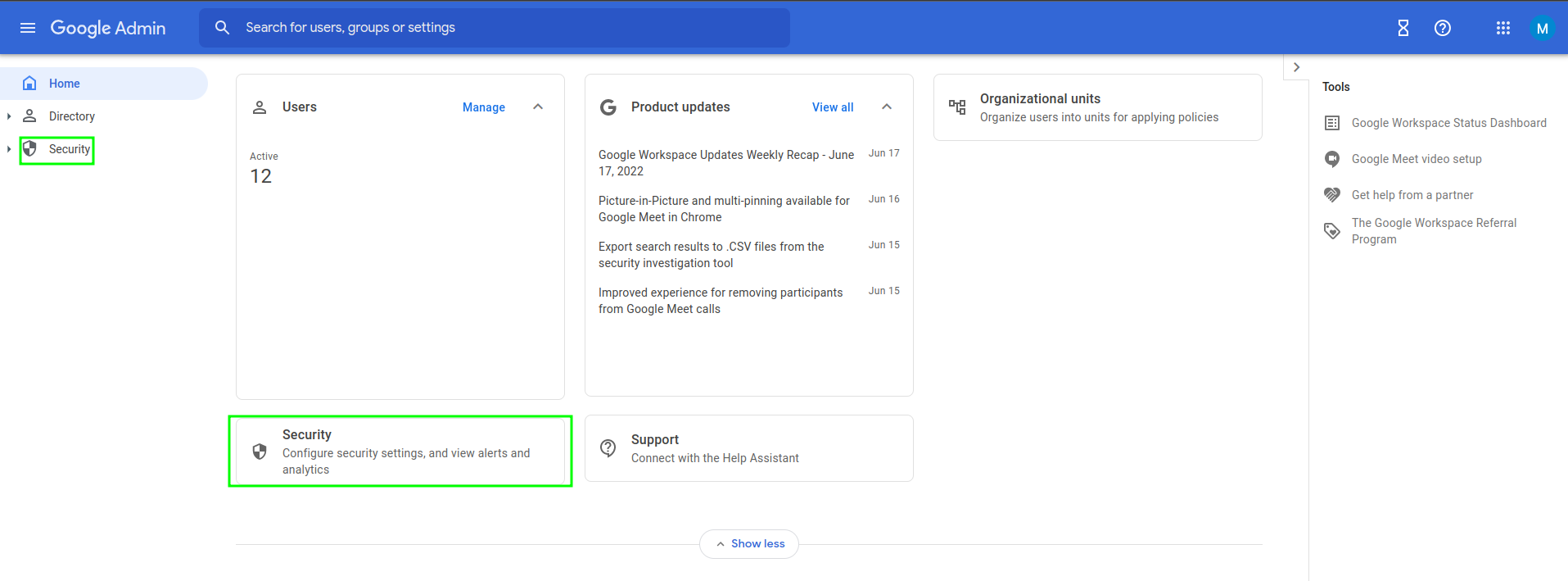This screenshot has width=1568, height=581.
Task: Collapse the Product updates card
Action: tap(887, 107)
